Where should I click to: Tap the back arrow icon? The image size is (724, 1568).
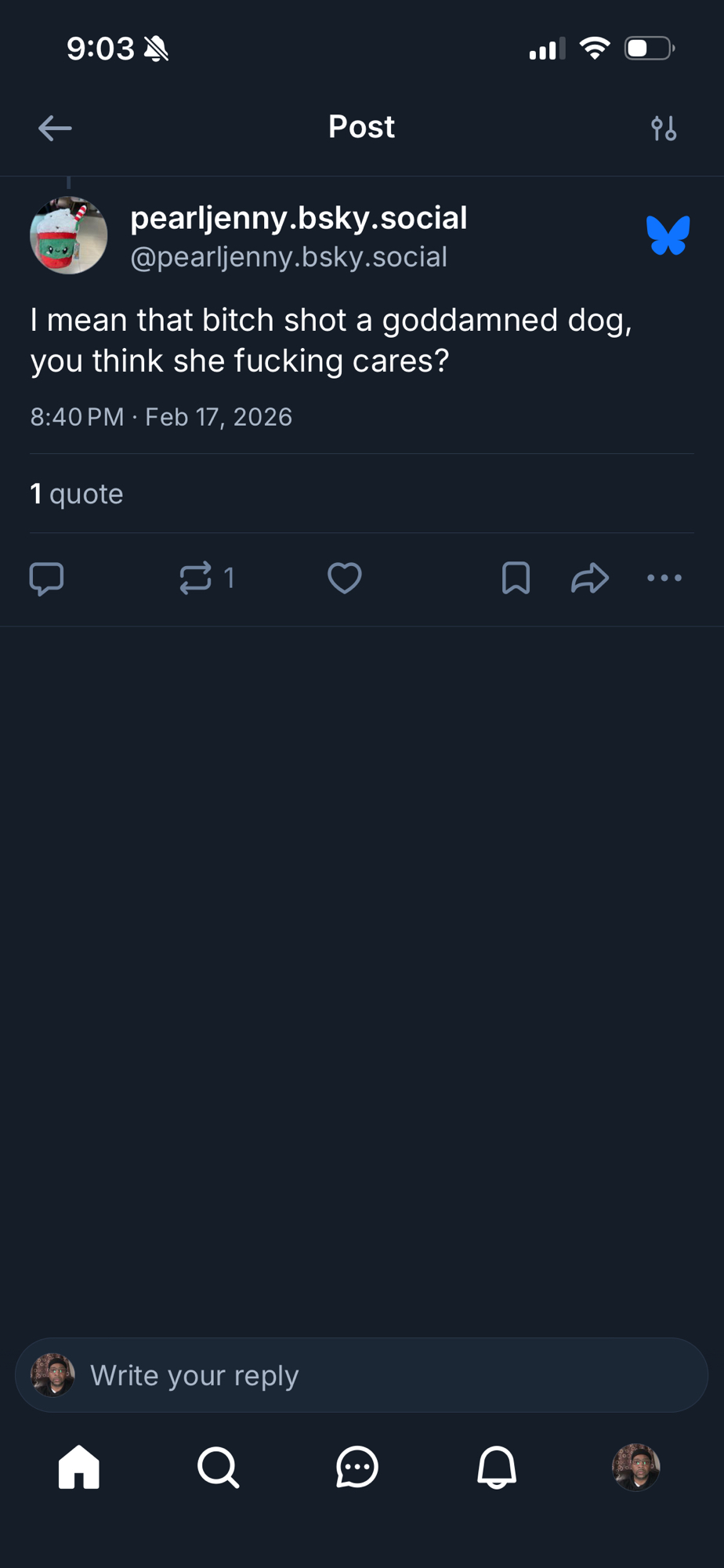point(55,128)
